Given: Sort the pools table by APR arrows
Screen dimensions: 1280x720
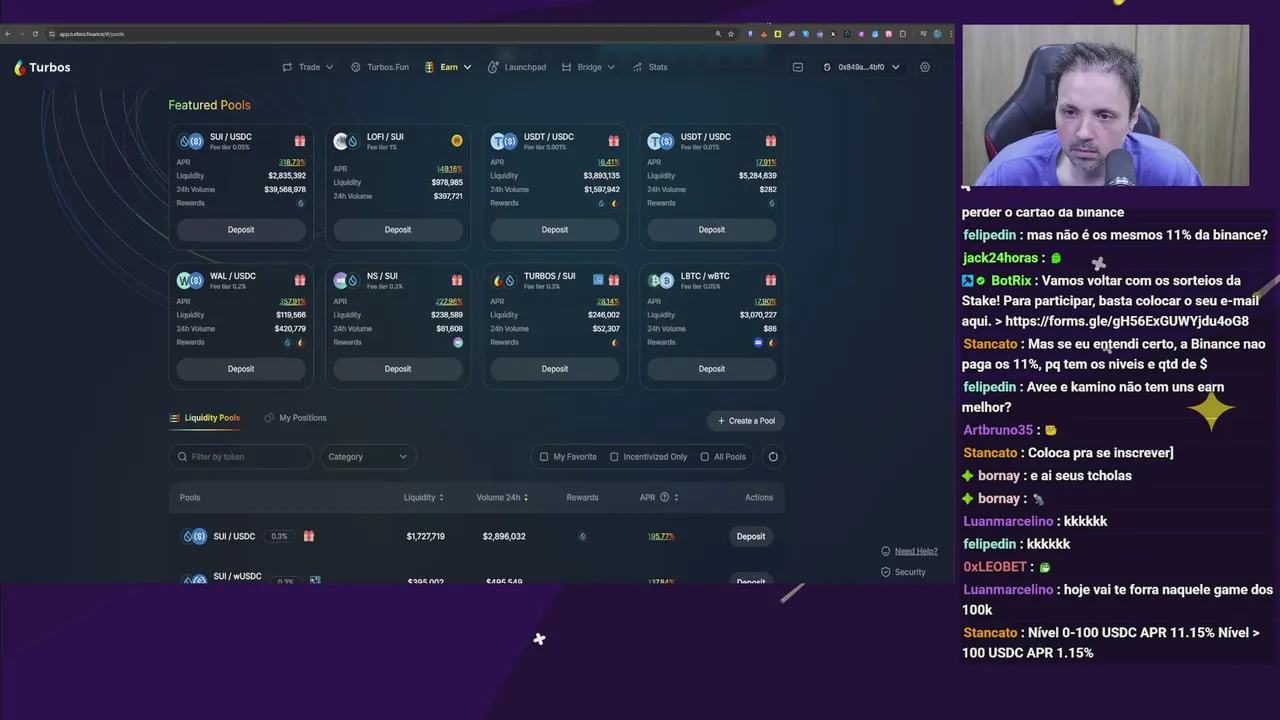Looking at the screenshot, I should click(677, 497).
